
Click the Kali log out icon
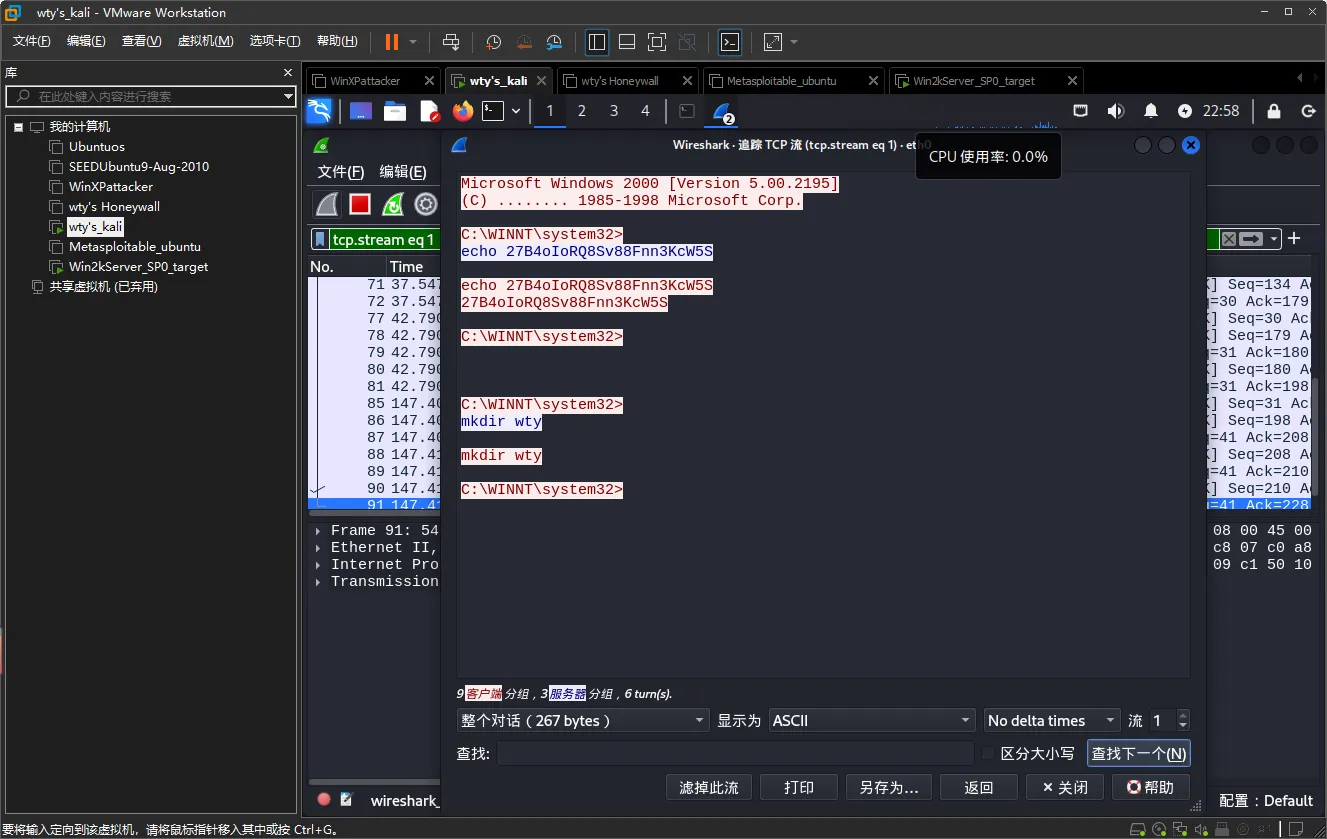[1308, 111]
